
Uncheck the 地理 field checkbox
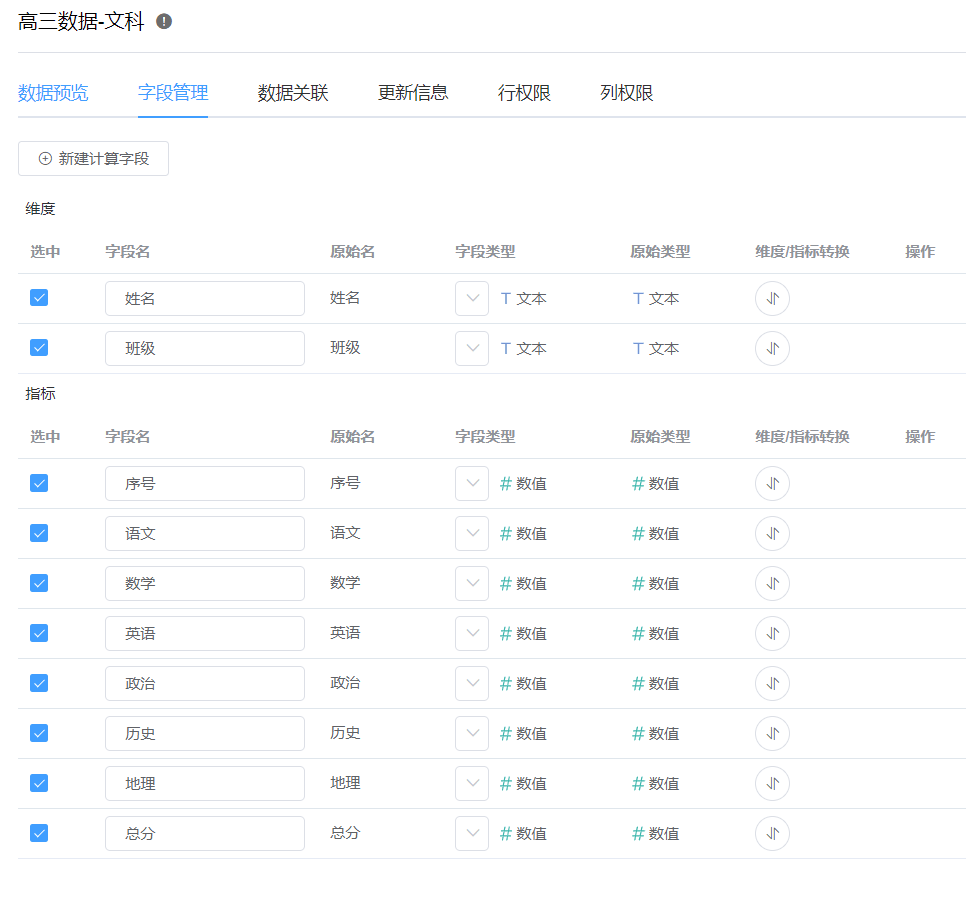[x=39, y=784]
